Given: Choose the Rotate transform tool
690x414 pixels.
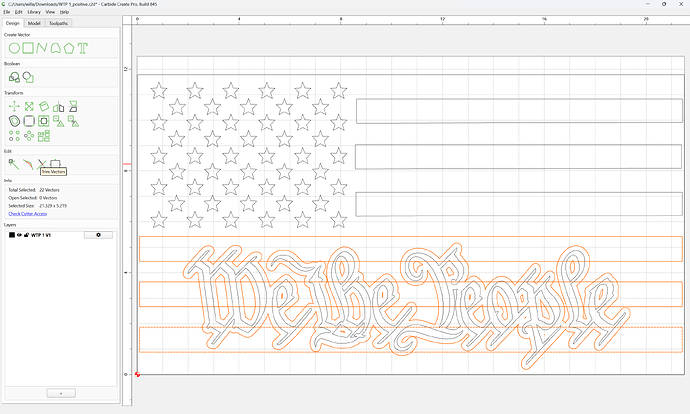Looking at the screenshot, I should (x=44, y=106).
